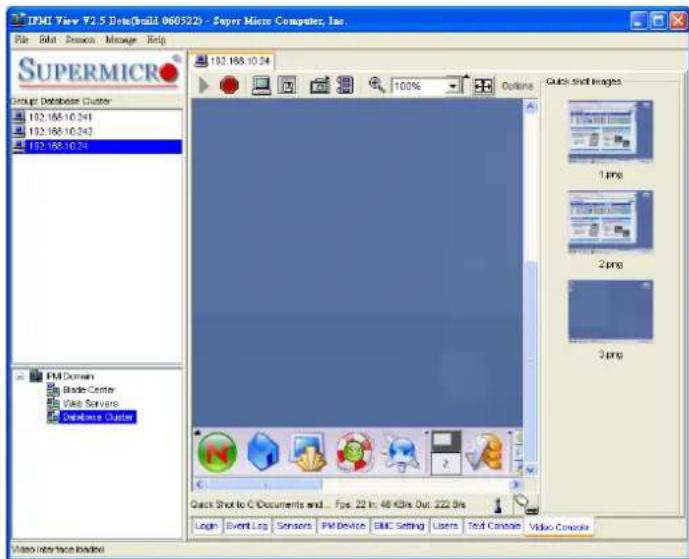Open the 100% zoom dropdown
Image resolution: width=689 pixels, height=559 pixels.
(453, 86)
